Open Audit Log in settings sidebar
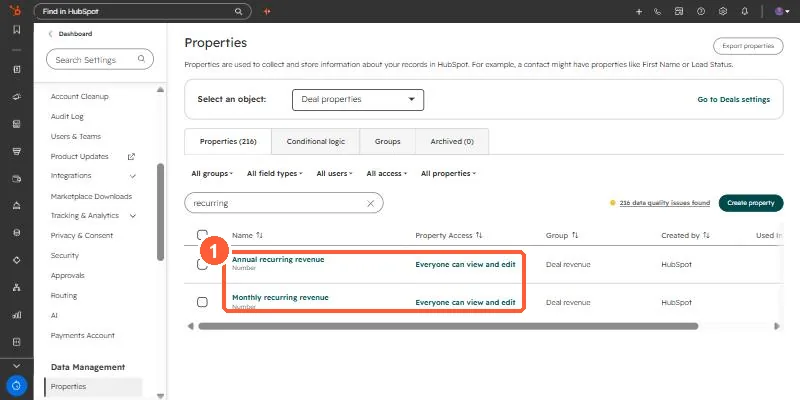Image resolution: width=800 pixels, height=400 pixels. 67,116
